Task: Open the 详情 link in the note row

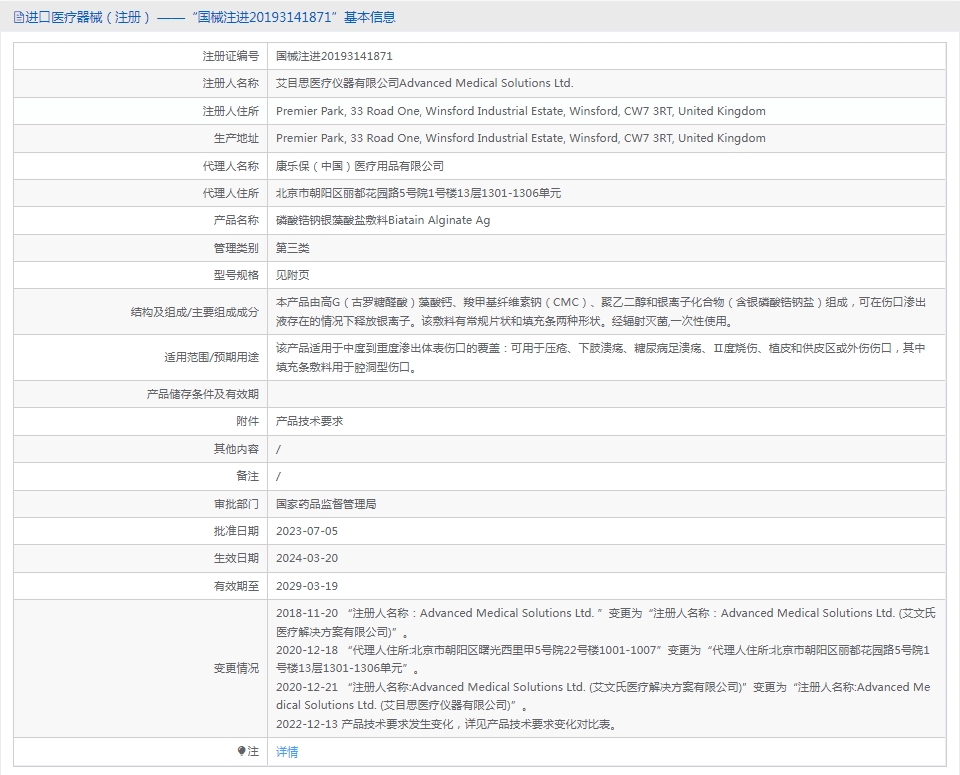Action: [x=287, y=752]
